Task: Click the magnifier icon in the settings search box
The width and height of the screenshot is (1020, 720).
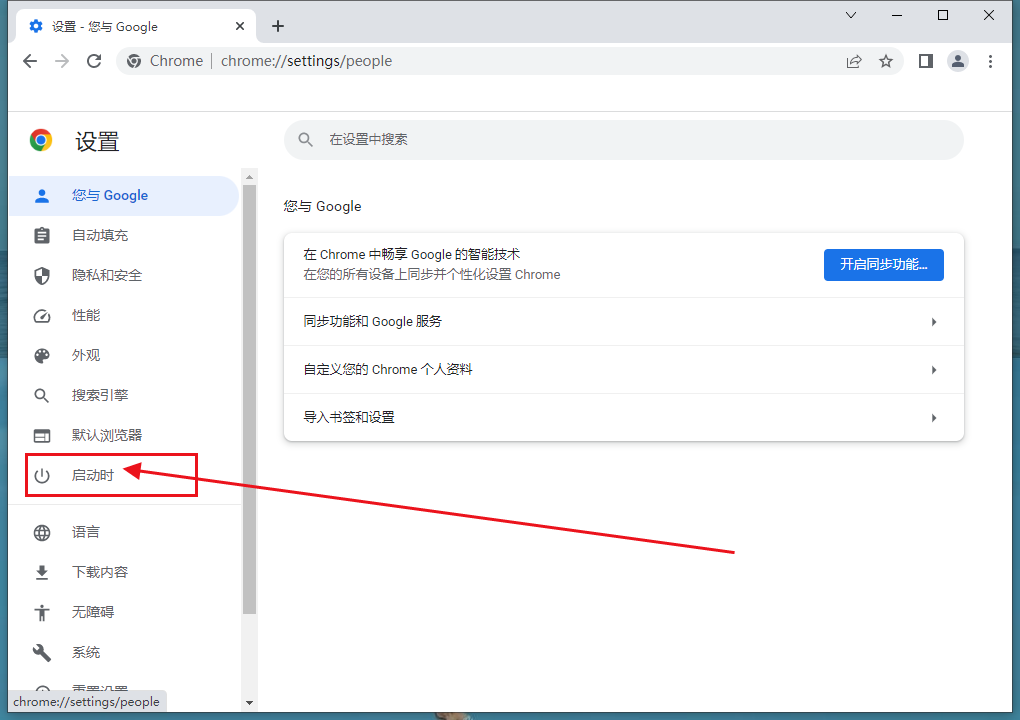Action: 305,140
